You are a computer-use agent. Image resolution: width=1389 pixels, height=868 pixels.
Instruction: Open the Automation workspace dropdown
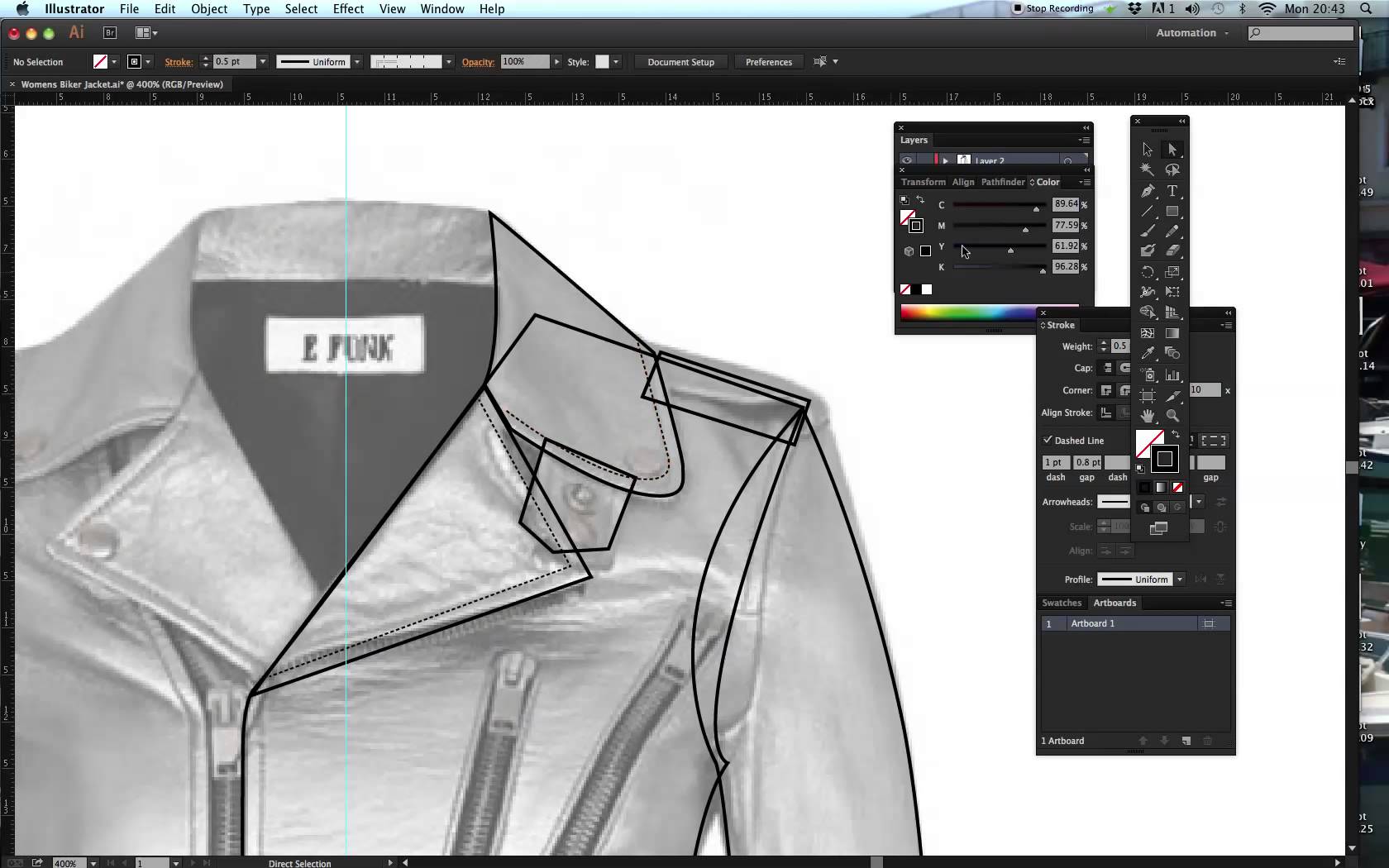(1191, 33)
